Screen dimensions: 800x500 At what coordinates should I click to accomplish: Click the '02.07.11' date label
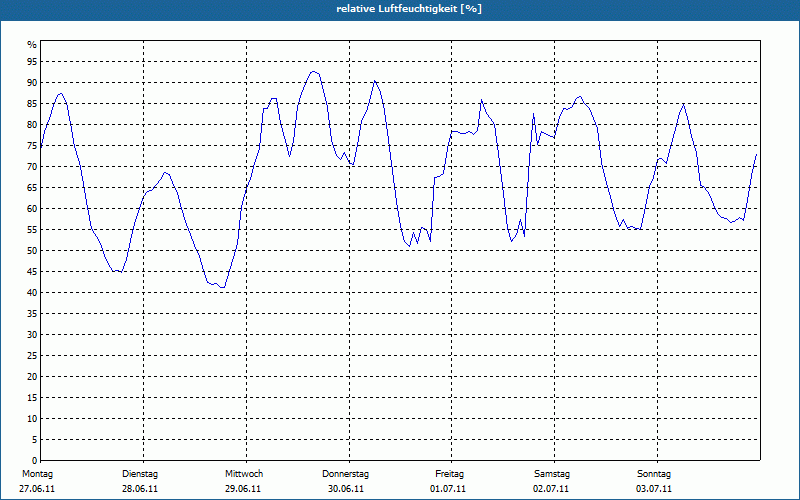pyautogui.click(x=551, y=489)
